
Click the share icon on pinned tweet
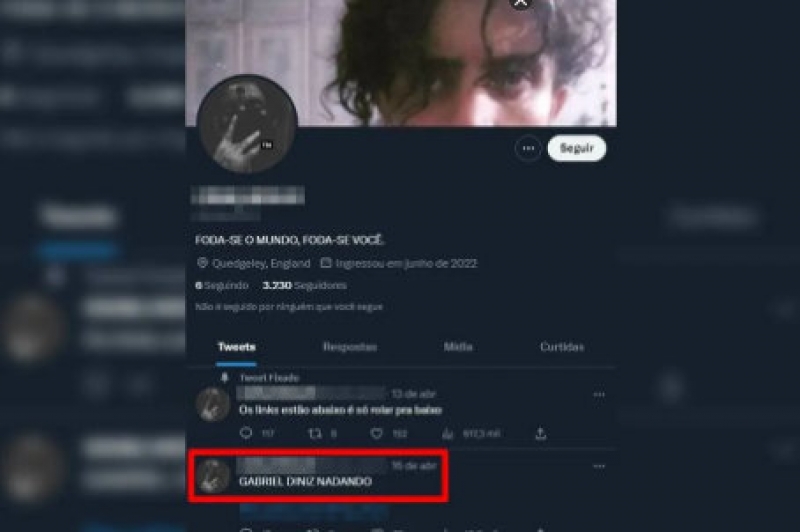coord(541,434)
